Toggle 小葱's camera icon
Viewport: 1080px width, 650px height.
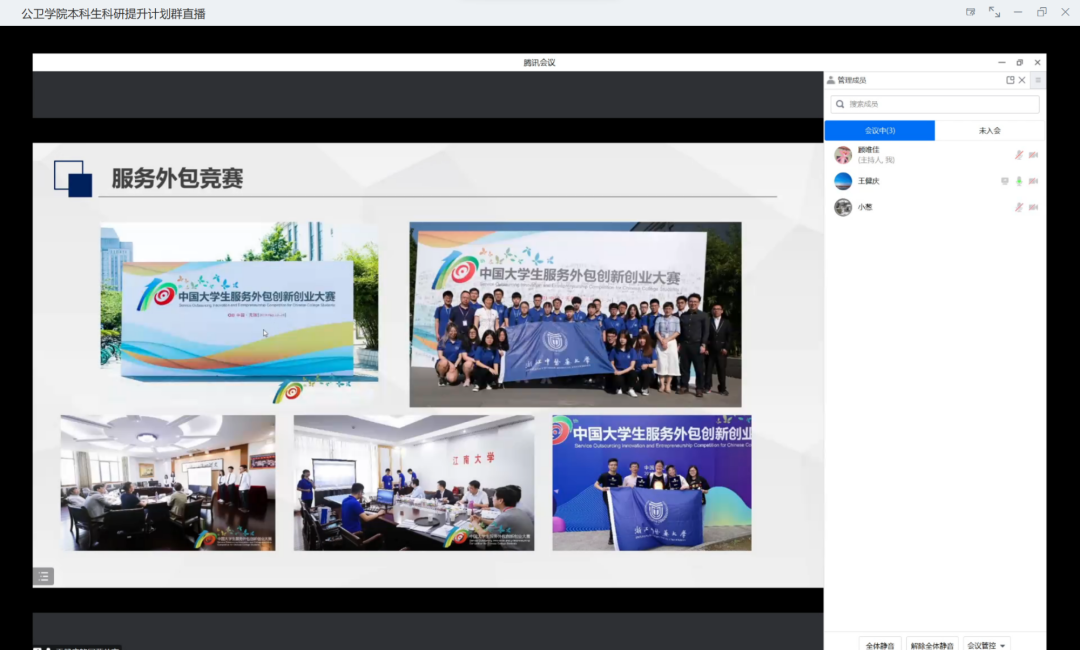pos(1033,207)
